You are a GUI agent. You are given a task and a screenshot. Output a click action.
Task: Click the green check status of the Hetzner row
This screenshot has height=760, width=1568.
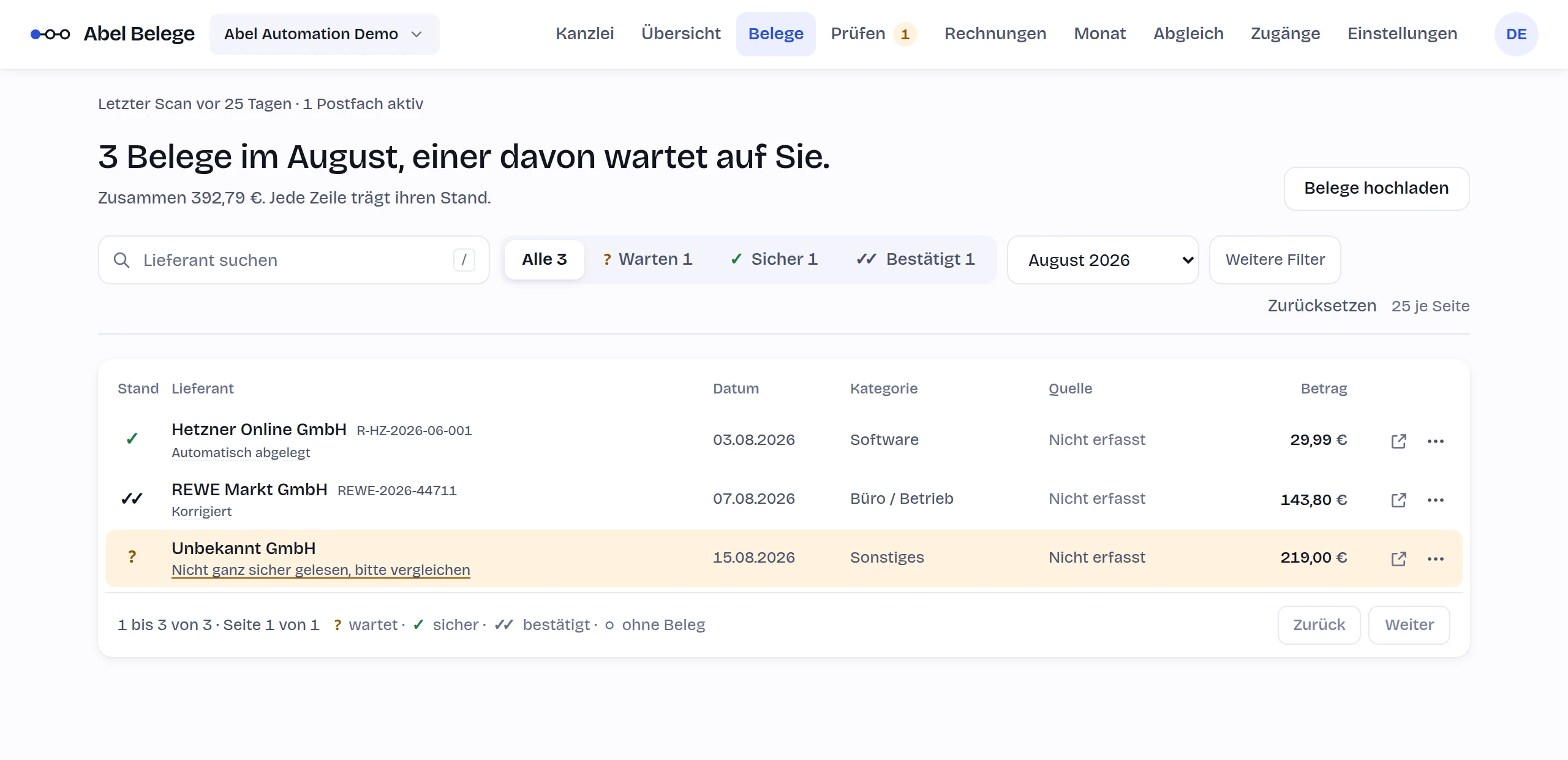132,439
